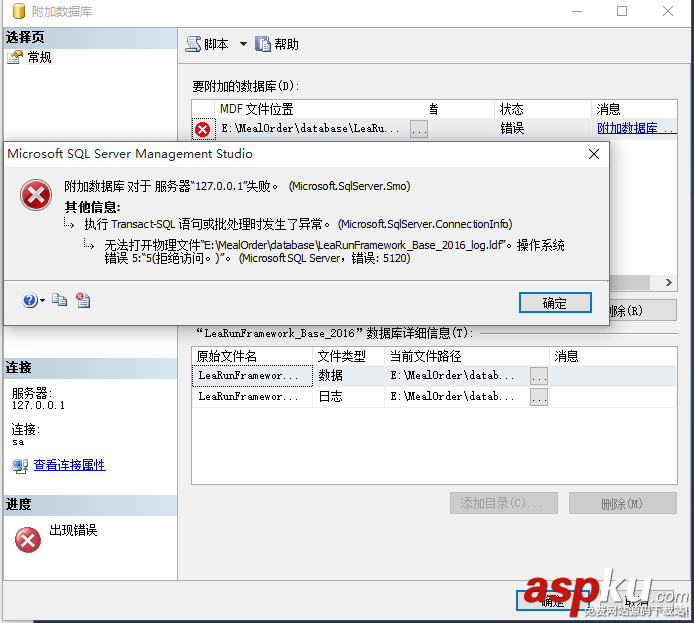This screenshot has height=623, width=694.
Task: Click the progress error icon beside 出现错误
Action: 28,540
